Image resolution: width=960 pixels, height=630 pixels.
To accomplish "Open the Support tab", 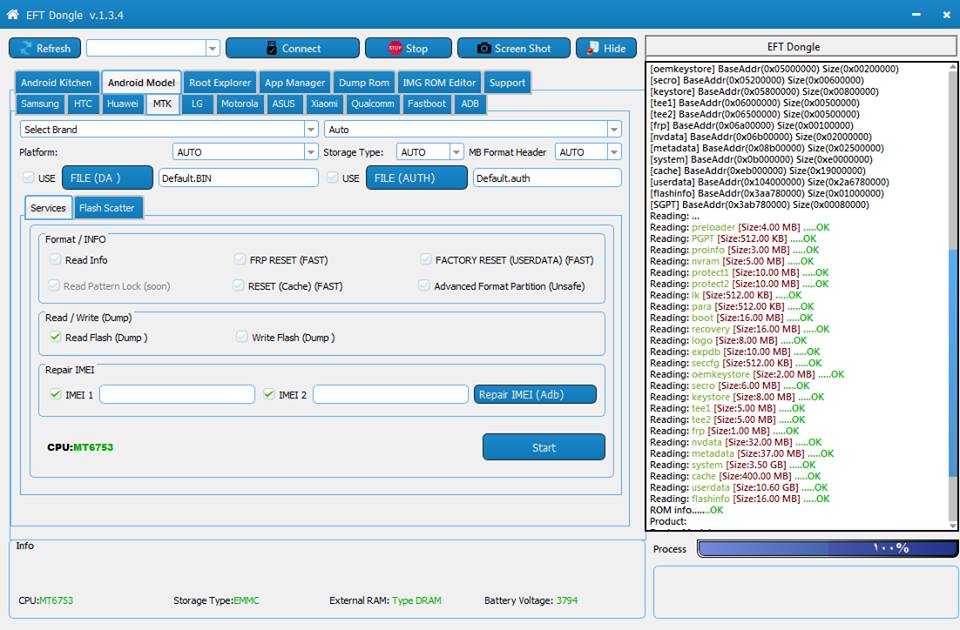I will 507,83.
